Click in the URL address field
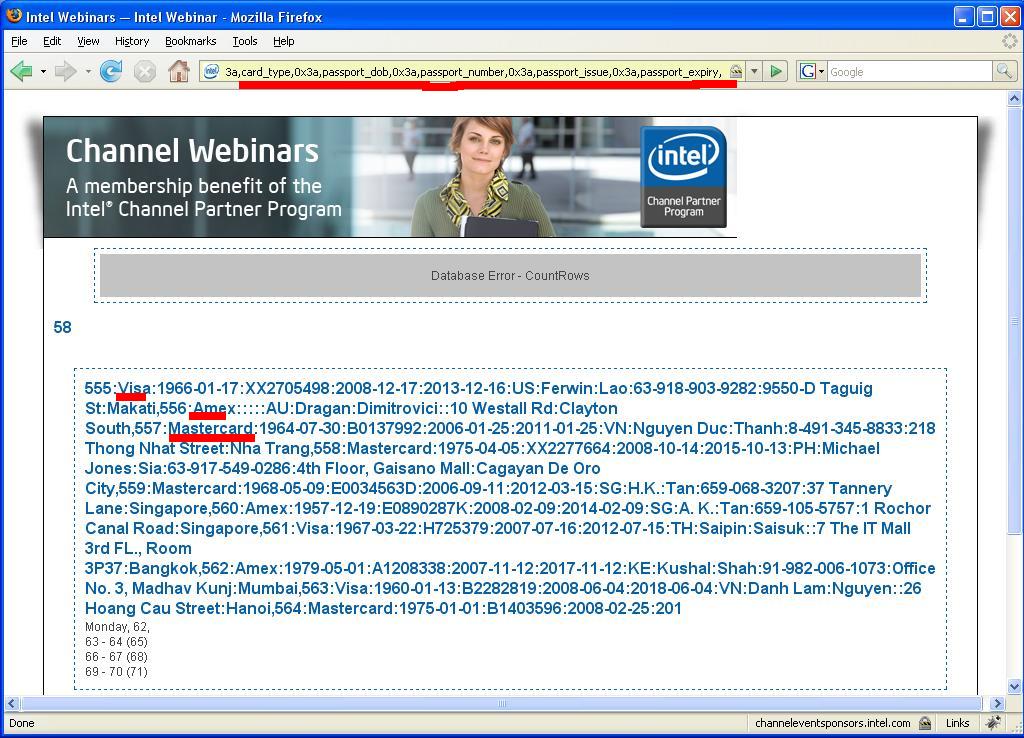The image size is (1024, 738). point(473,72)
